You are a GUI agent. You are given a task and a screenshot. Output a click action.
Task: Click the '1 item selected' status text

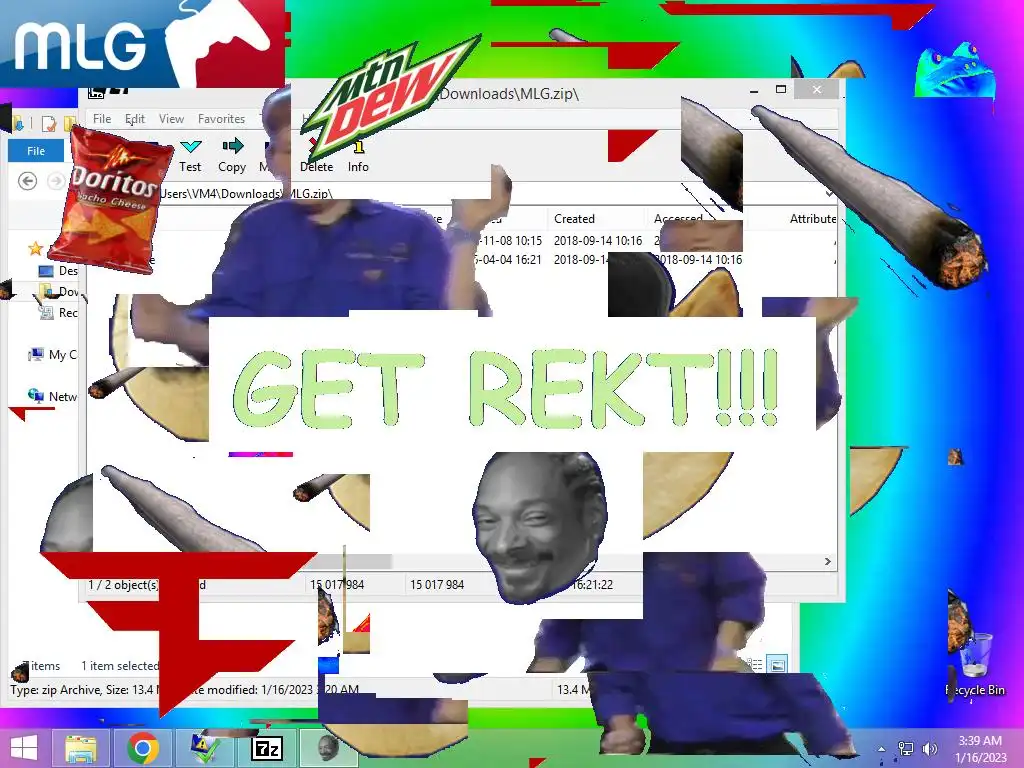point(120,665)
